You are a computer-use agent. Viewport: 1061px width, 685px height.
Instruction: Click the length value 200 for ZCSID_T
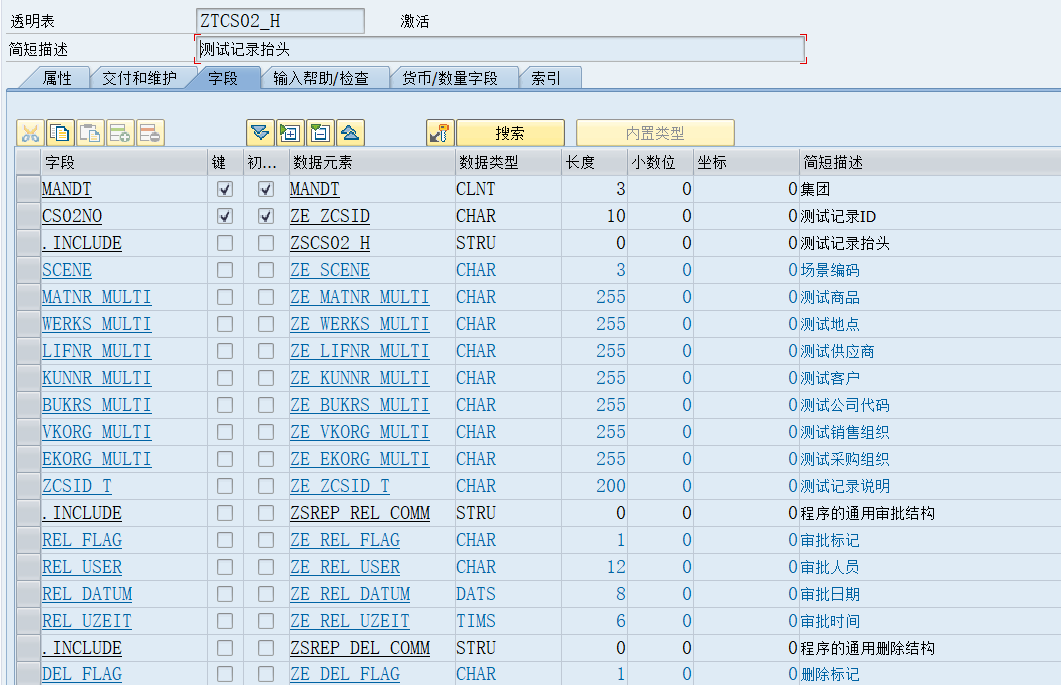coord(610,486)
